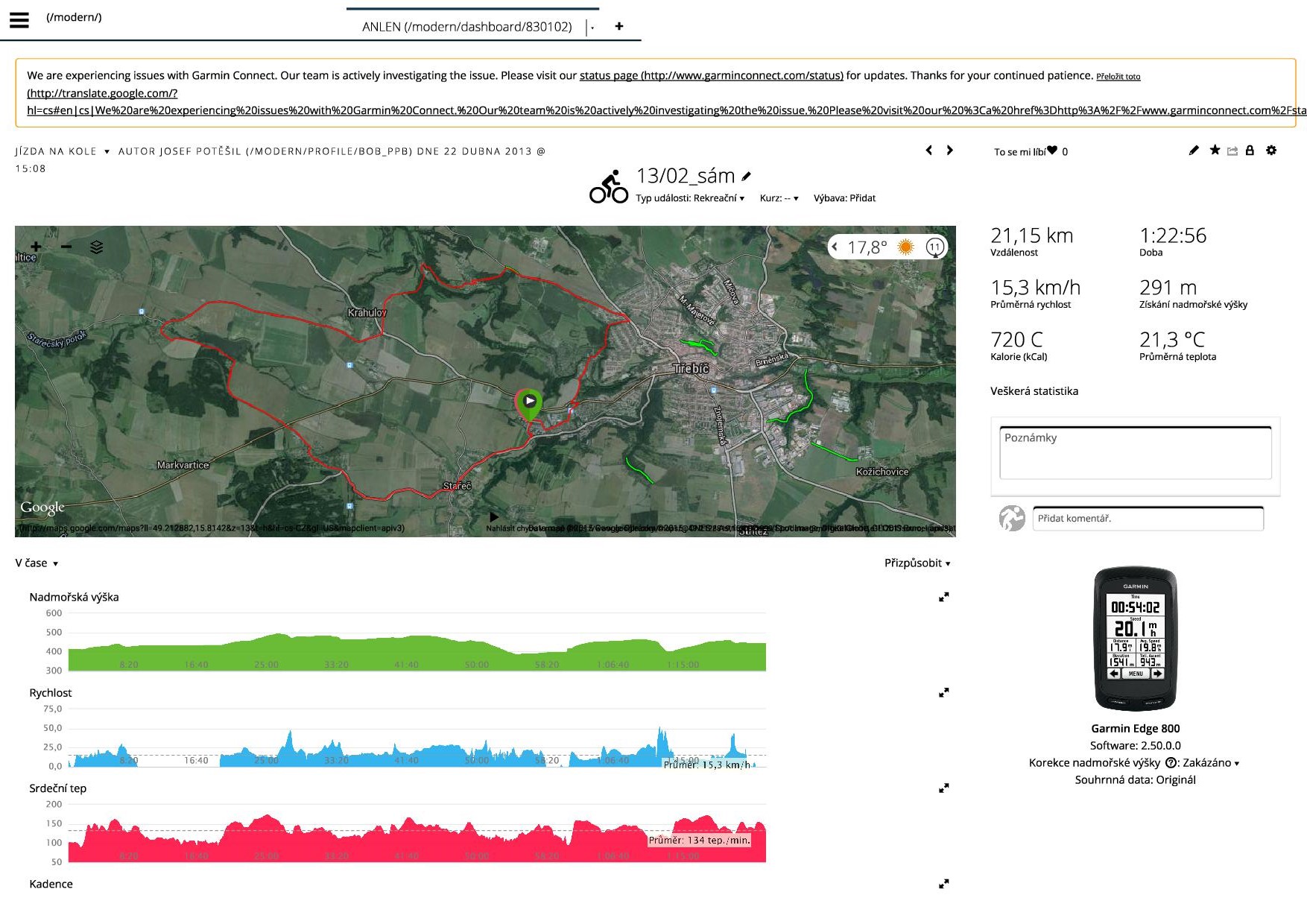
Task: Zoom in on the map
Action: (x=36, y=247)
